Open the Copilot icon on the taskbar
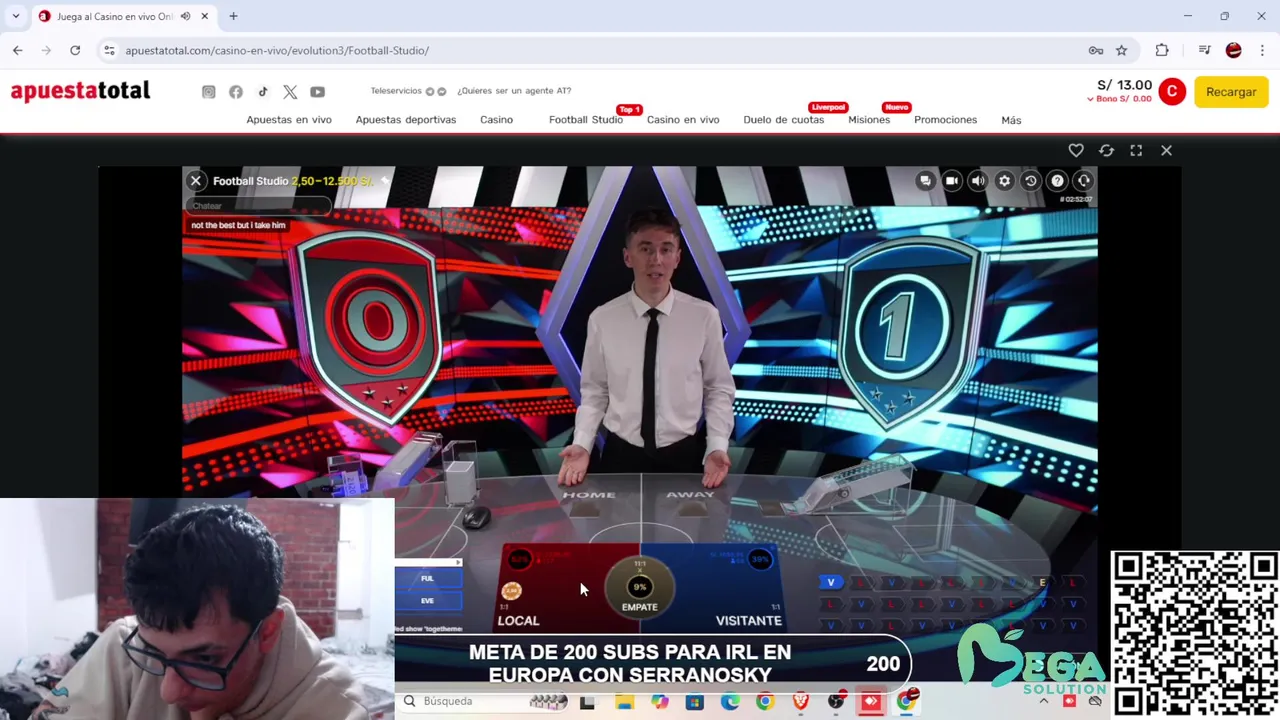1280x720 pixels. click(659, 702)
